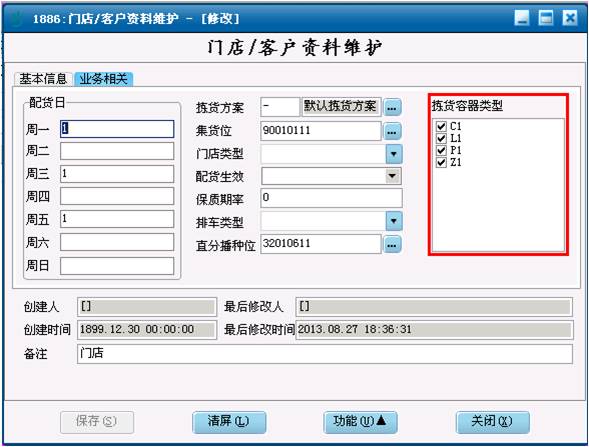Open browse button next to 直分播种位
This screenshot has height=447, width=589.
pos(393,245)
